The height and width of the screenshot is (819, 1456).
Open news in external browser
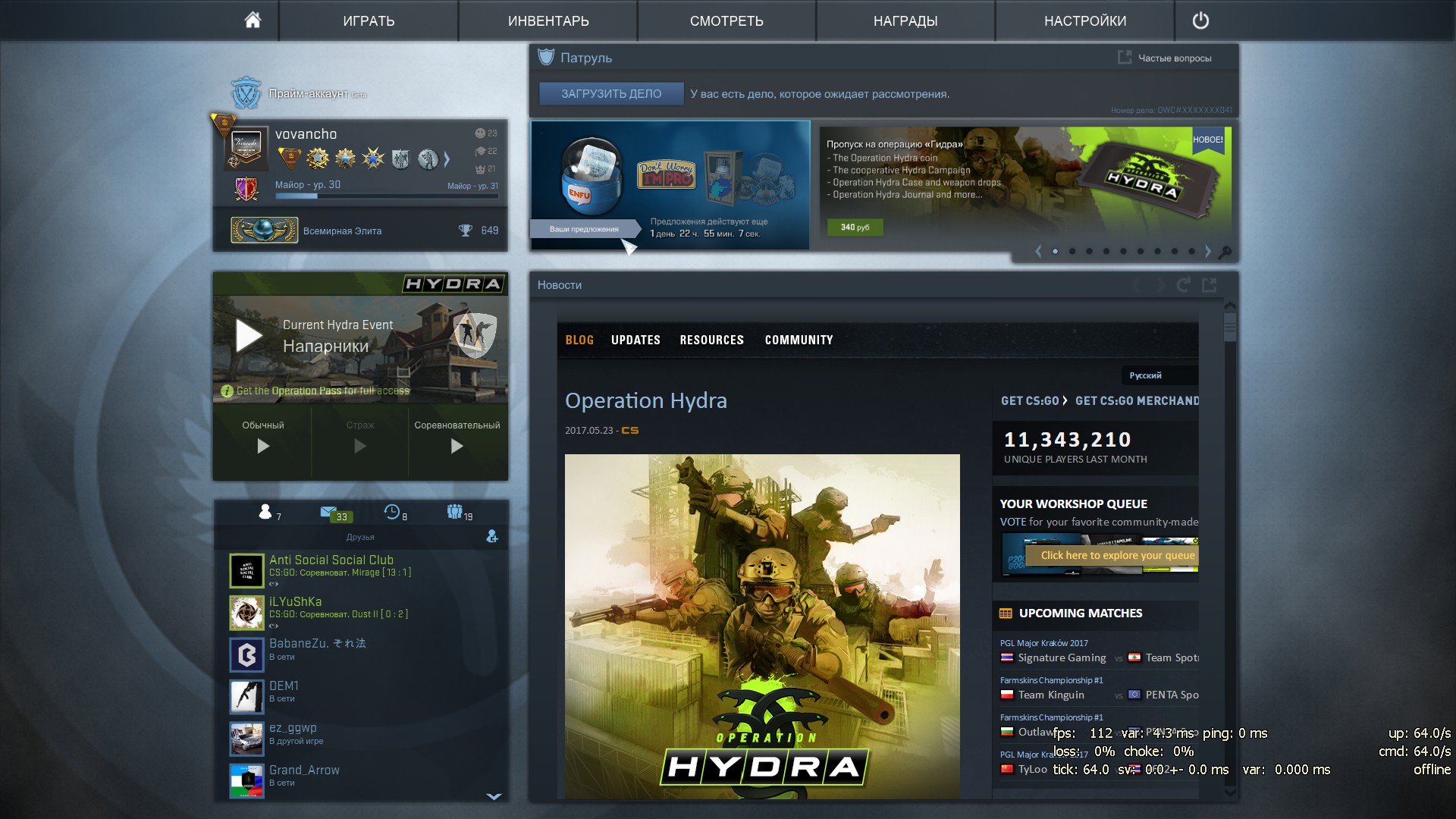[1210, 285]
